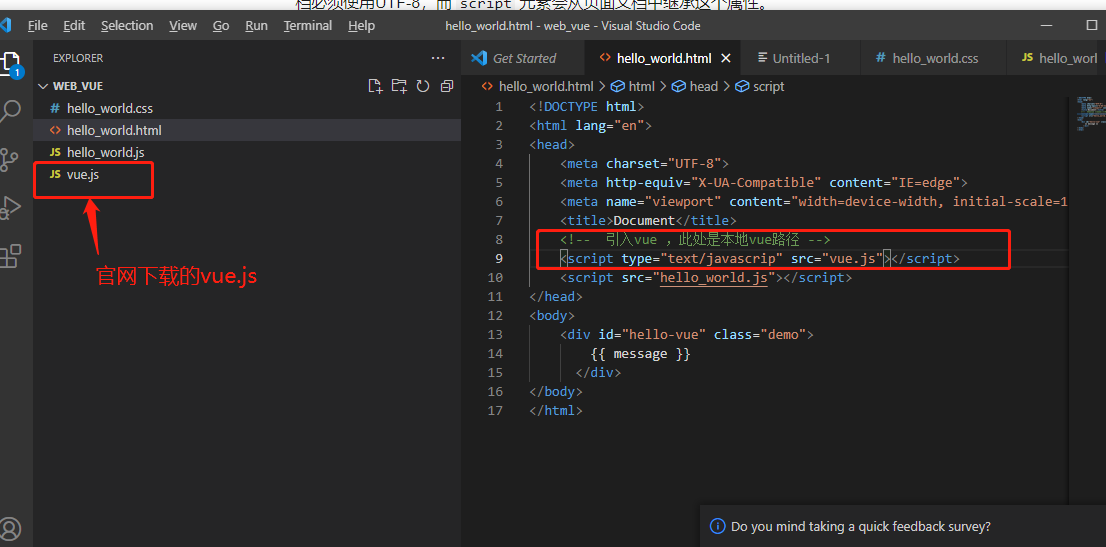Open the Search view in activity bar
This screenshot has width=1106, height=547.
click(x=10, y=112)
